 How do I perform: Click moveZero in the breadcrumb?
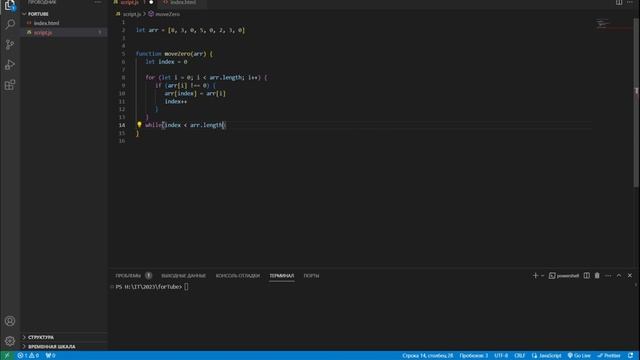(x=167, y=14)
